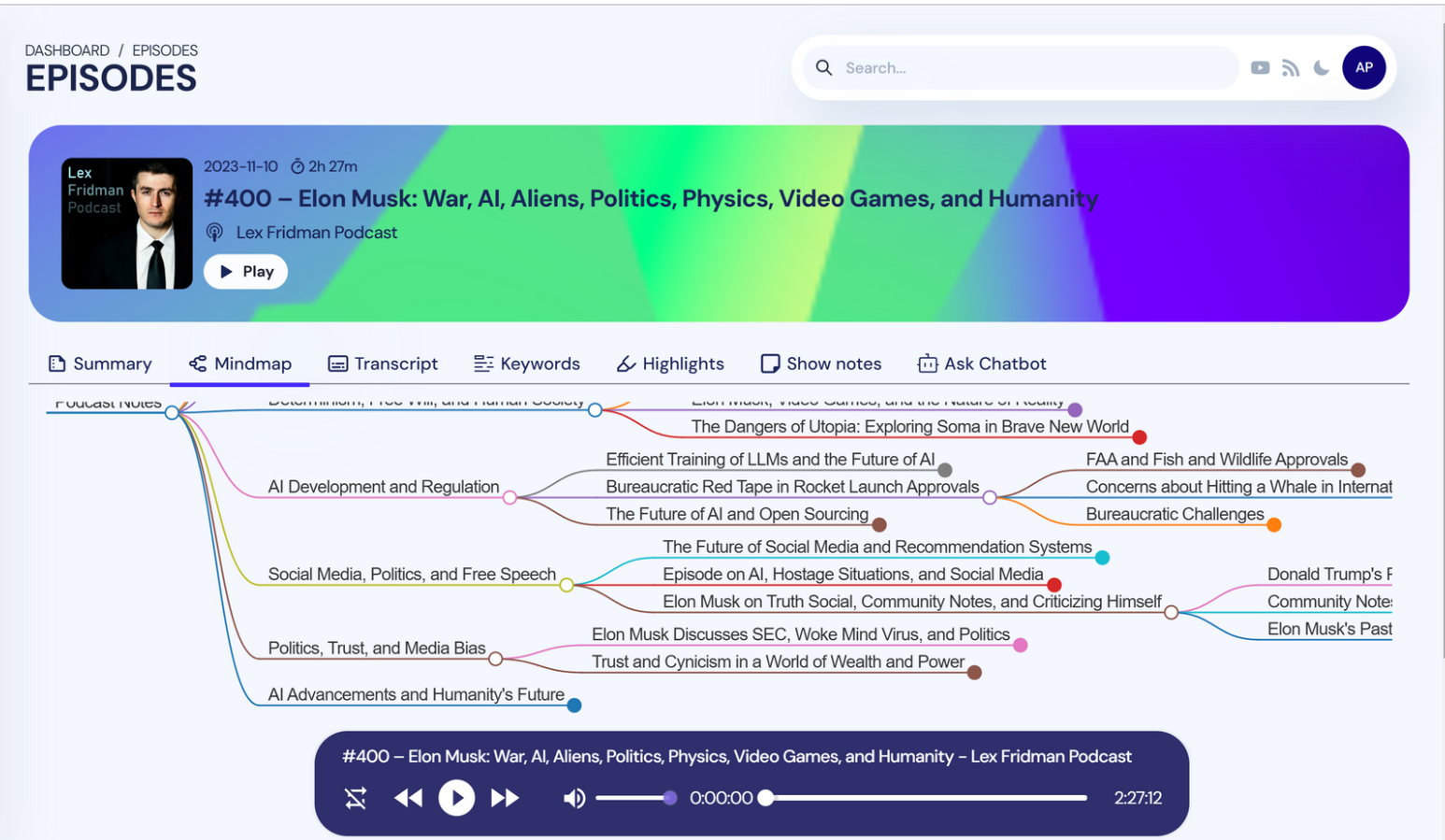Image resolution: width=1445 pixels, height=840 pixels.
Task: Click the 2:27:12 total duration label
Action: click(x=1137, y=798)
